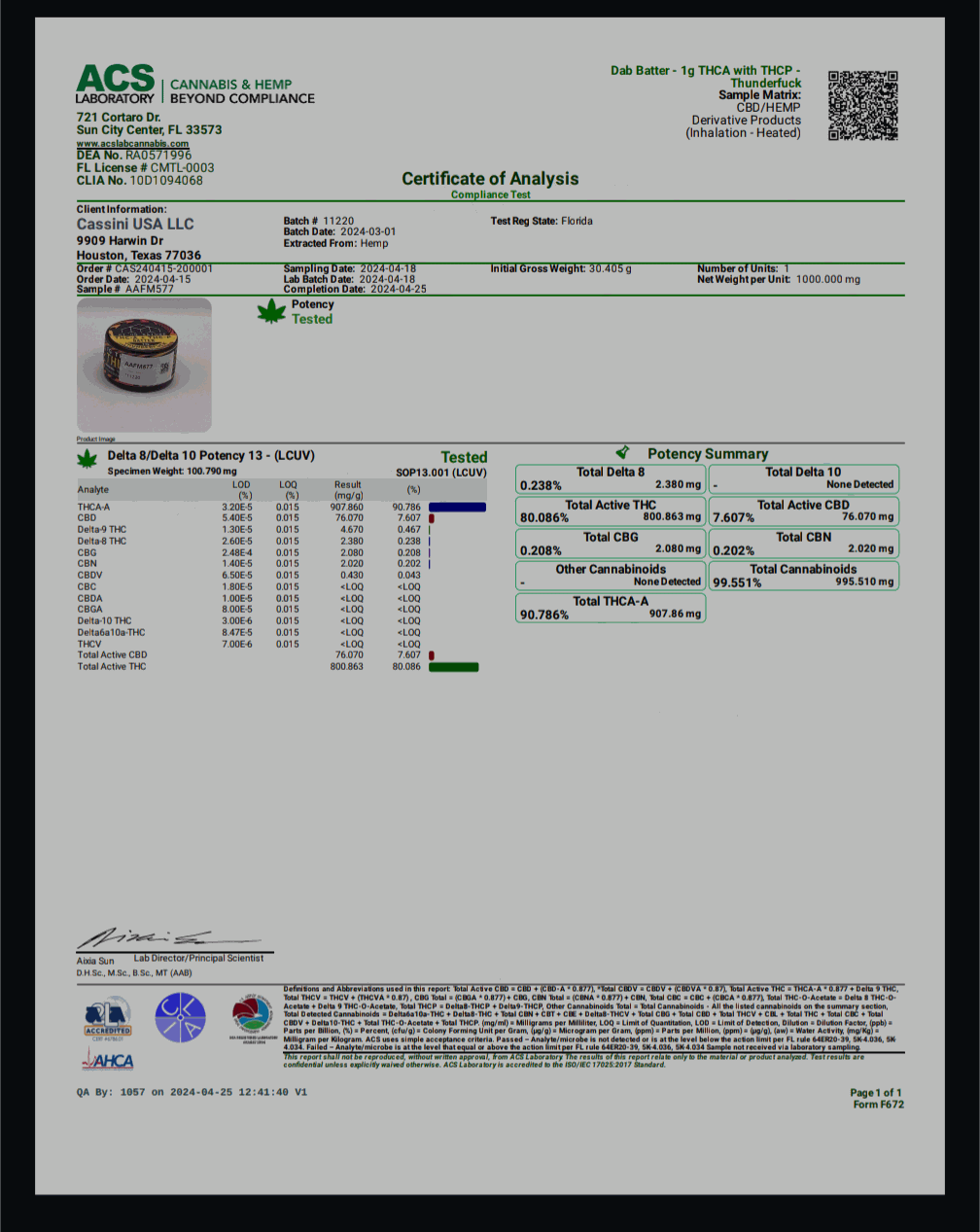This screenshot has width=980, height=1232.
Task: Click the Order # CAS240415-200001 text
Action: tap(145, 268)
